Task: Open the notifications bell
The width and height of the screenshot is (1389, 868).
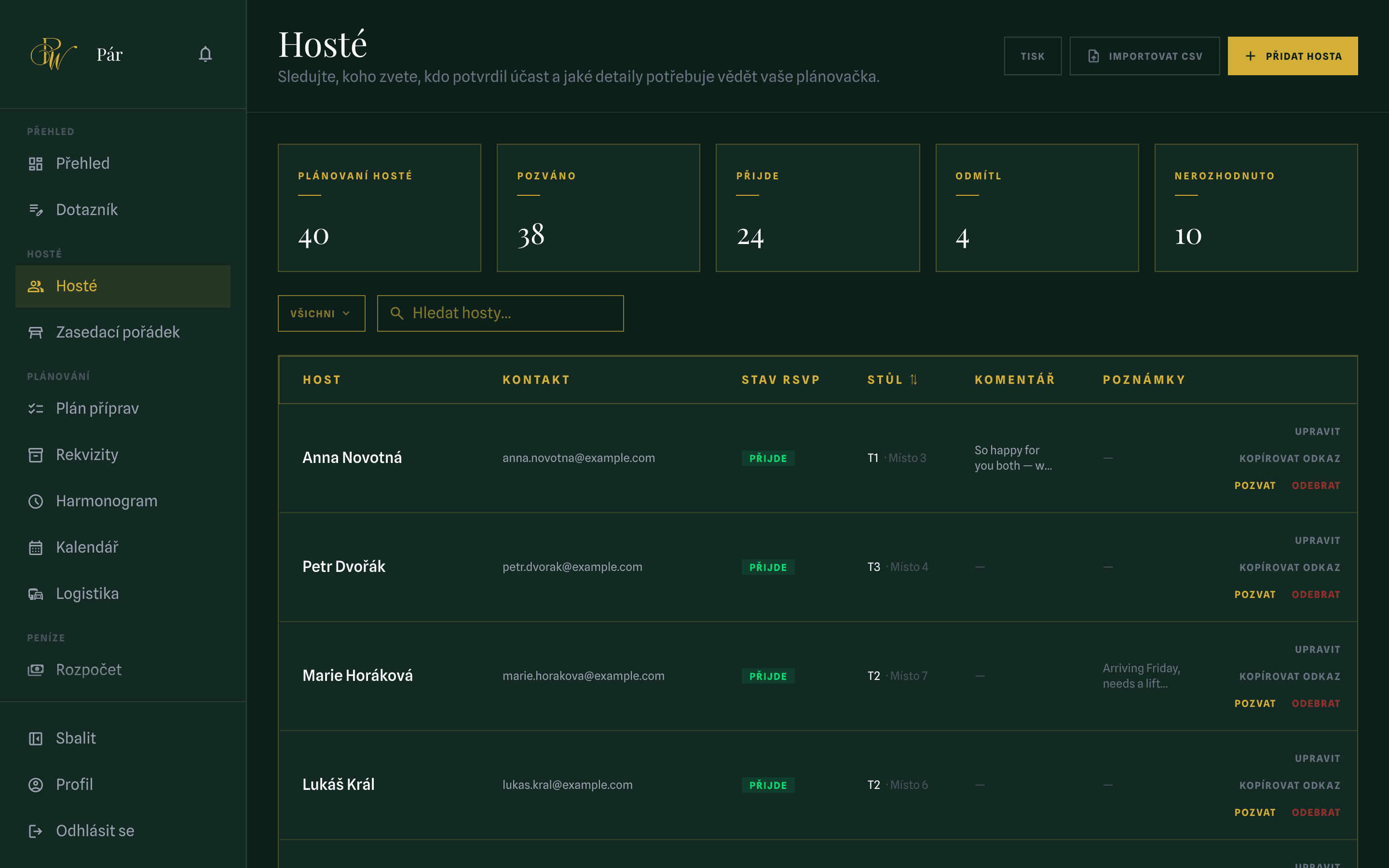Action: [x=205, y=54]
